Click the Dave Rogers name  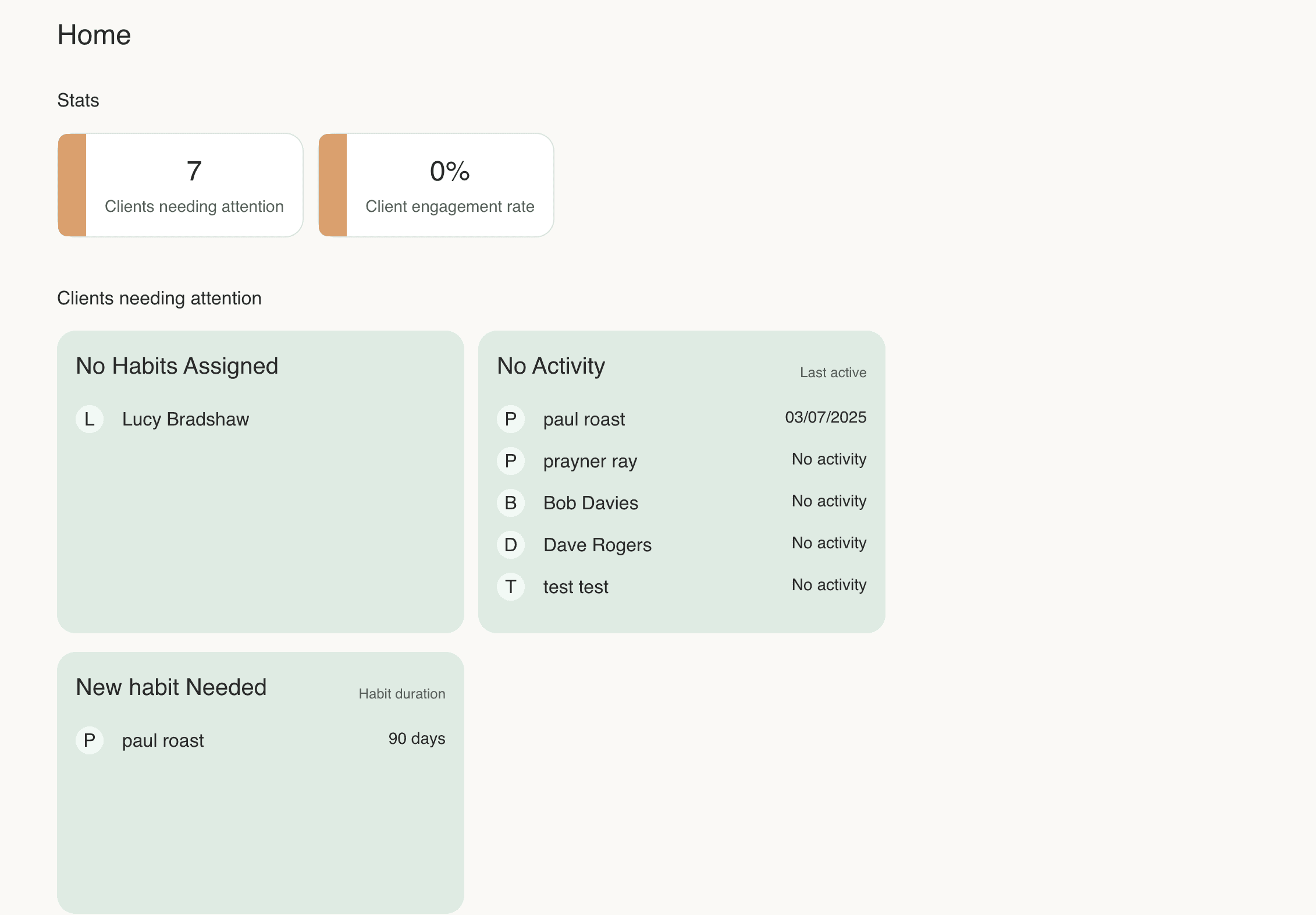[x=597, y=545]
